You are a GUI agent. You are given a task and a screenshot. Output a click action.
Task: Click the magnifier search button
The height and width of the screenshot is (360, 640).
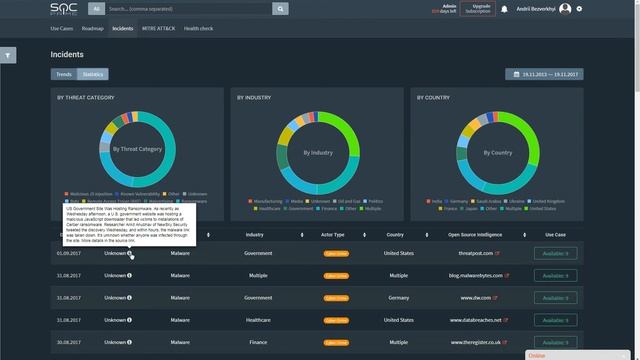(280, 9)
